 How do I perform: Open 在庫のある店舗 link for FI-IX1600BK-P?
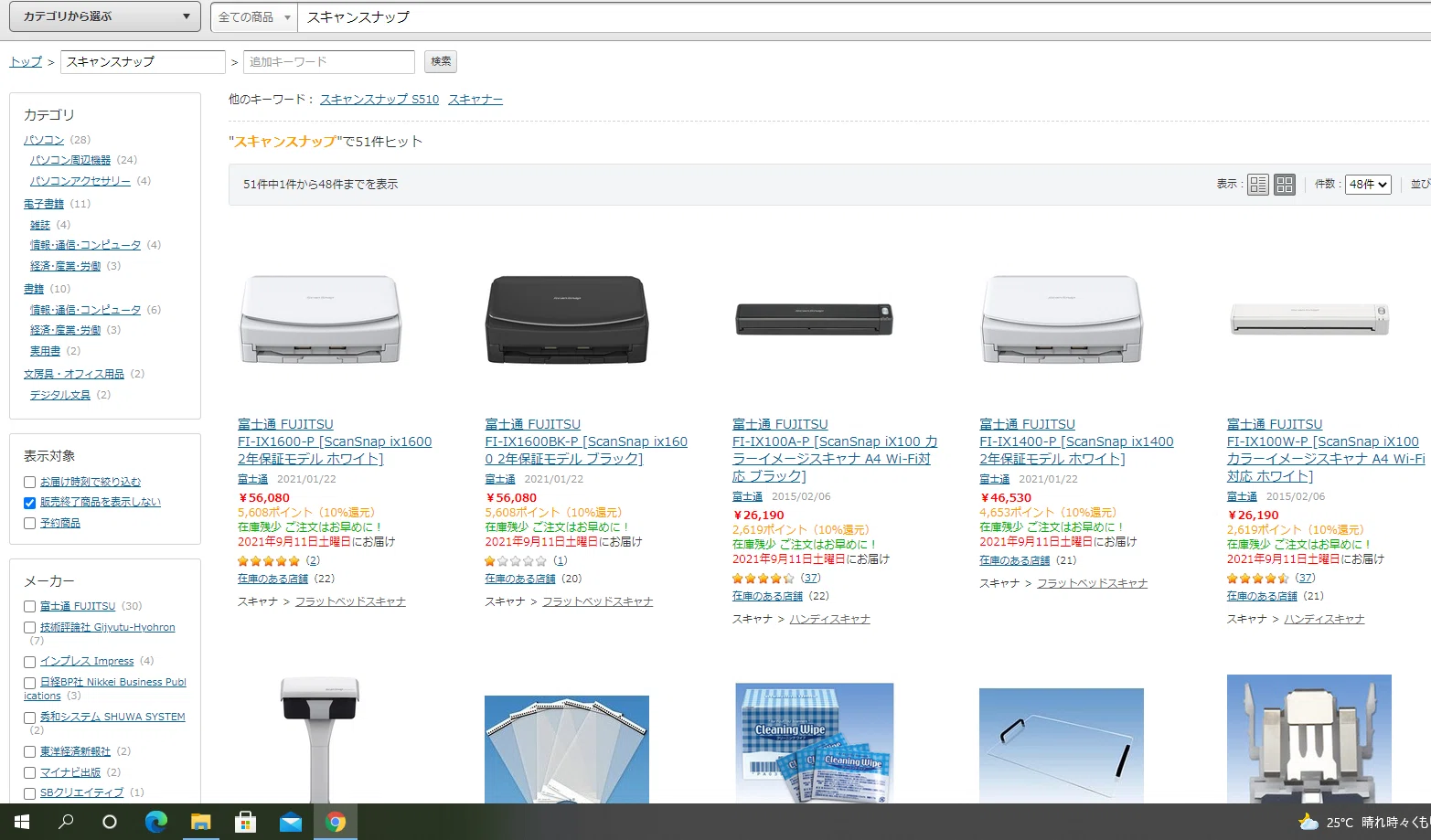(520, 579)
